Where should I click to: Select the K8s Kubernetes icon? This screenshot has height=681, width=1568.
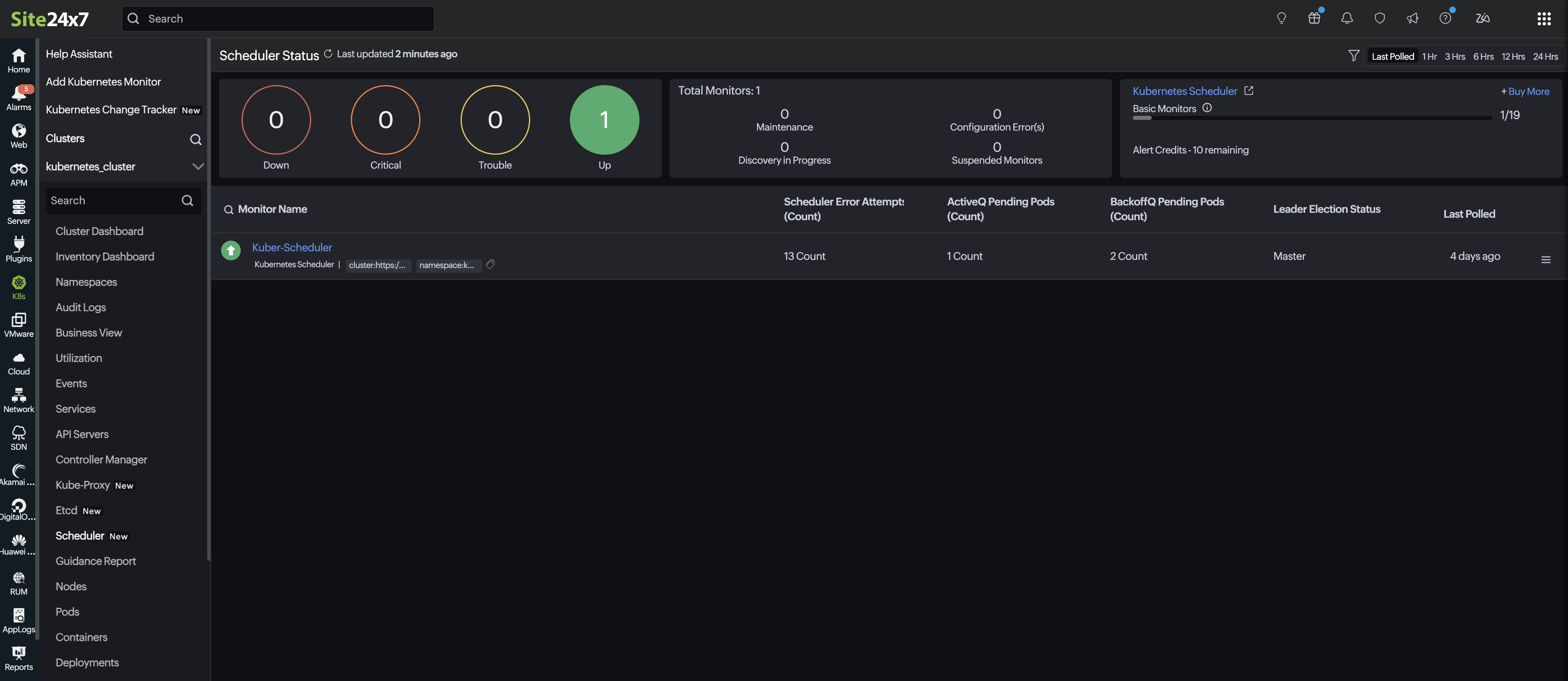tap(18, 287)
